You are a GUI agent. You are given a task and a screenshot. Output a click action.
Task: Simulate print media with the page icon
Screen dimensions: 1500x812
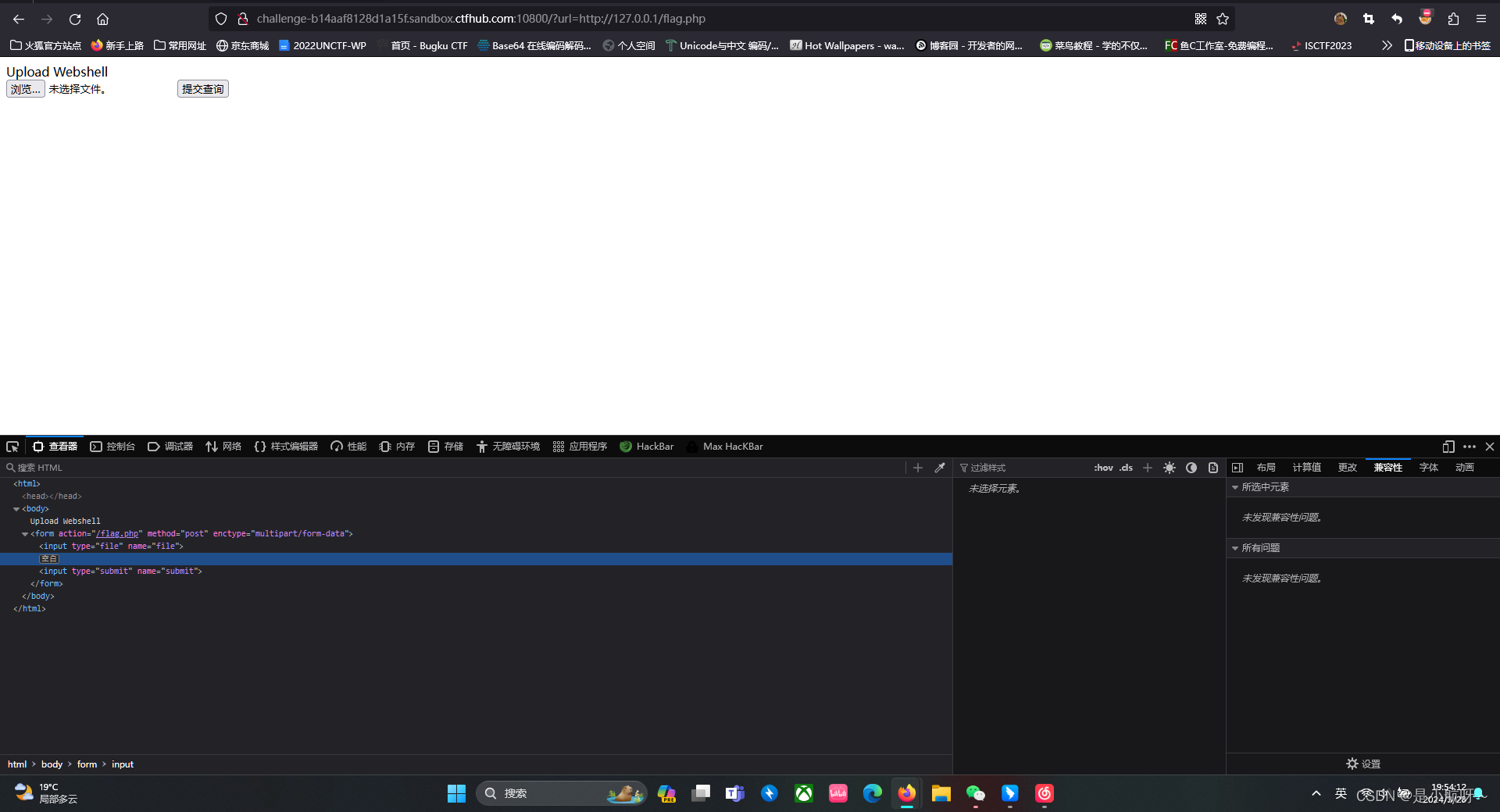(1212, 468)
